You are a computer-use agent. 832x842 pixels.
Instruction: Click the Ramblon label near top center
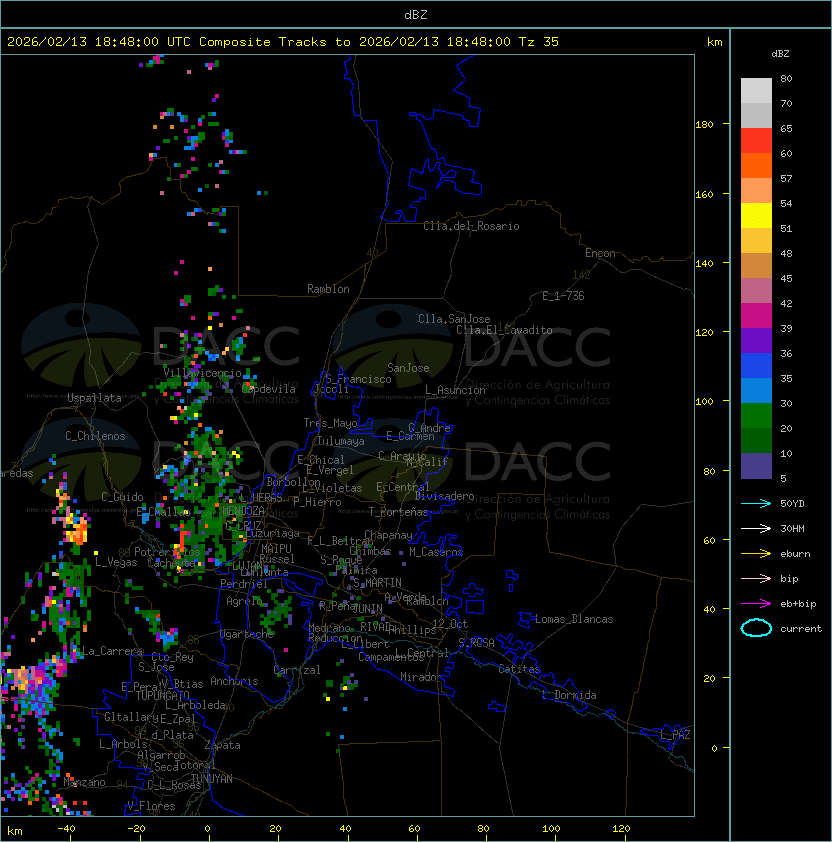328,289
